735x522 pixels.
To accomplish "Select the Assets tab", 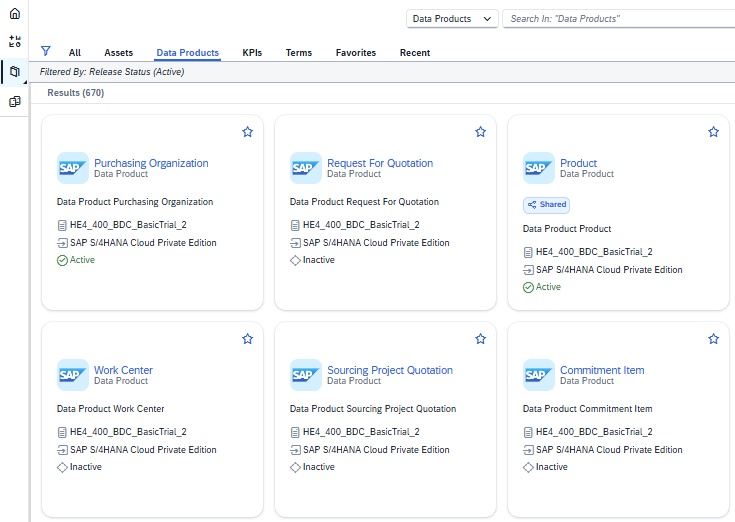I will coord(118,53).
